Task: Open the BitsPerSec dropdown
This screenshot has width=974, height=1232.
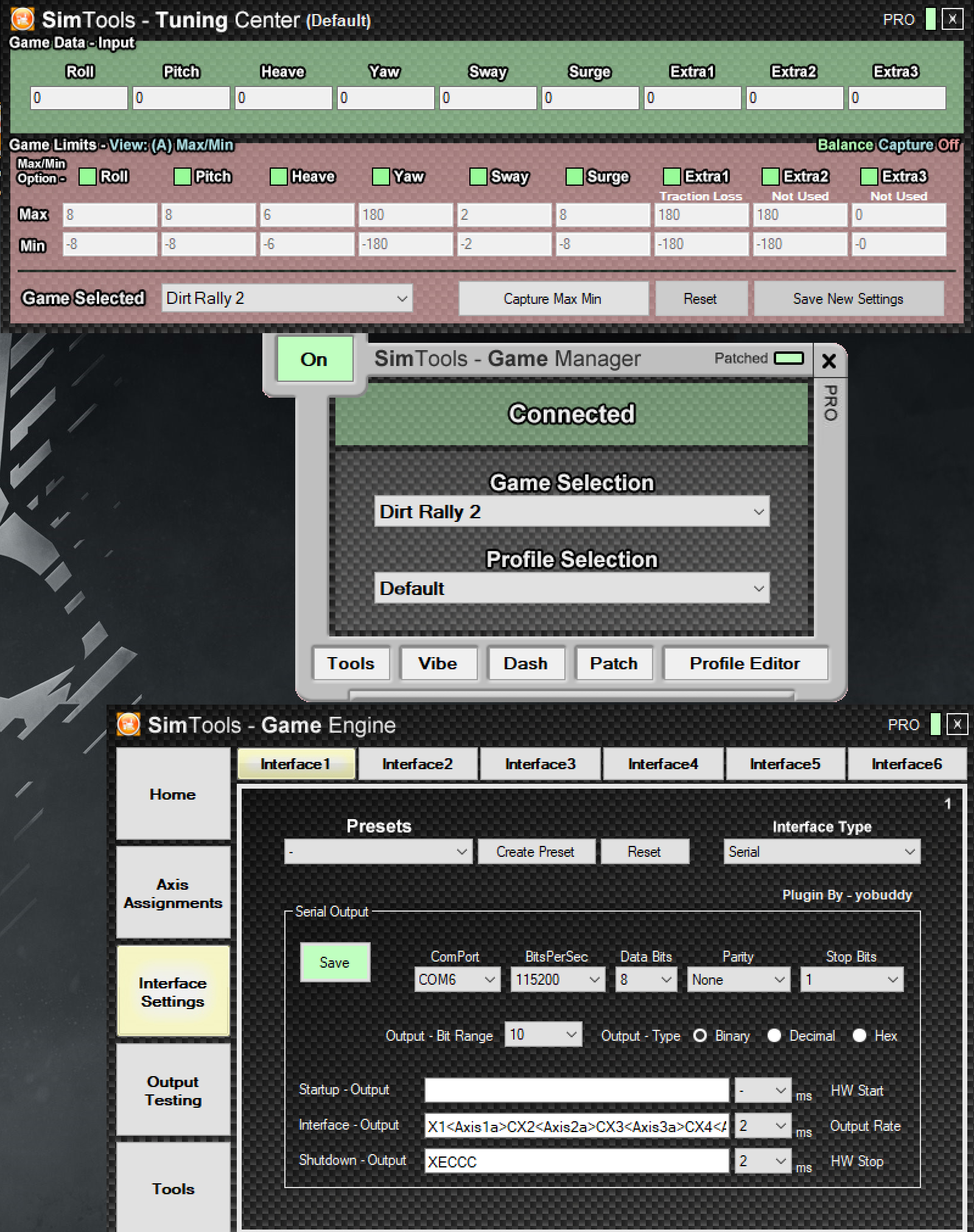Action: pos(558,979)
